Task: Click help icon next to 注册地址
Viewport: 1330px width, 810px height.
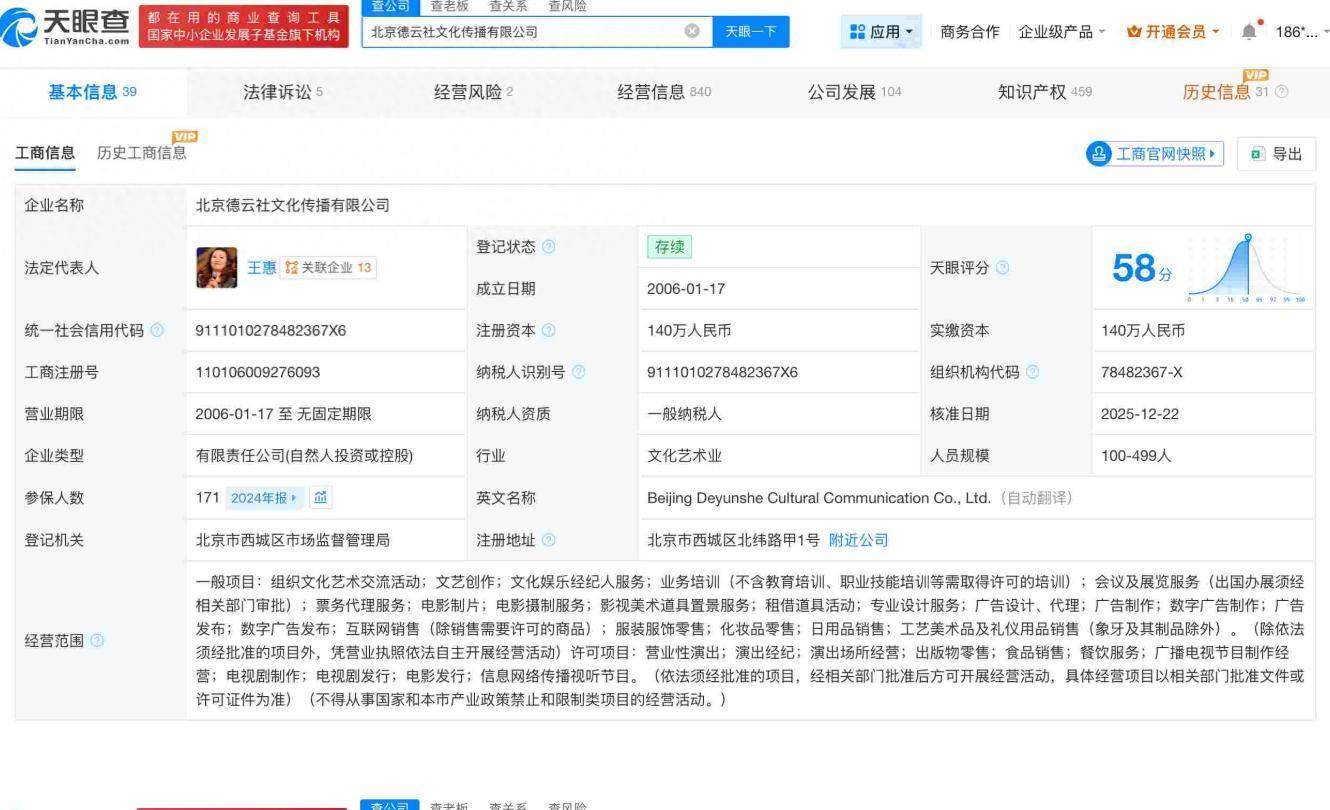Action: 549,540
